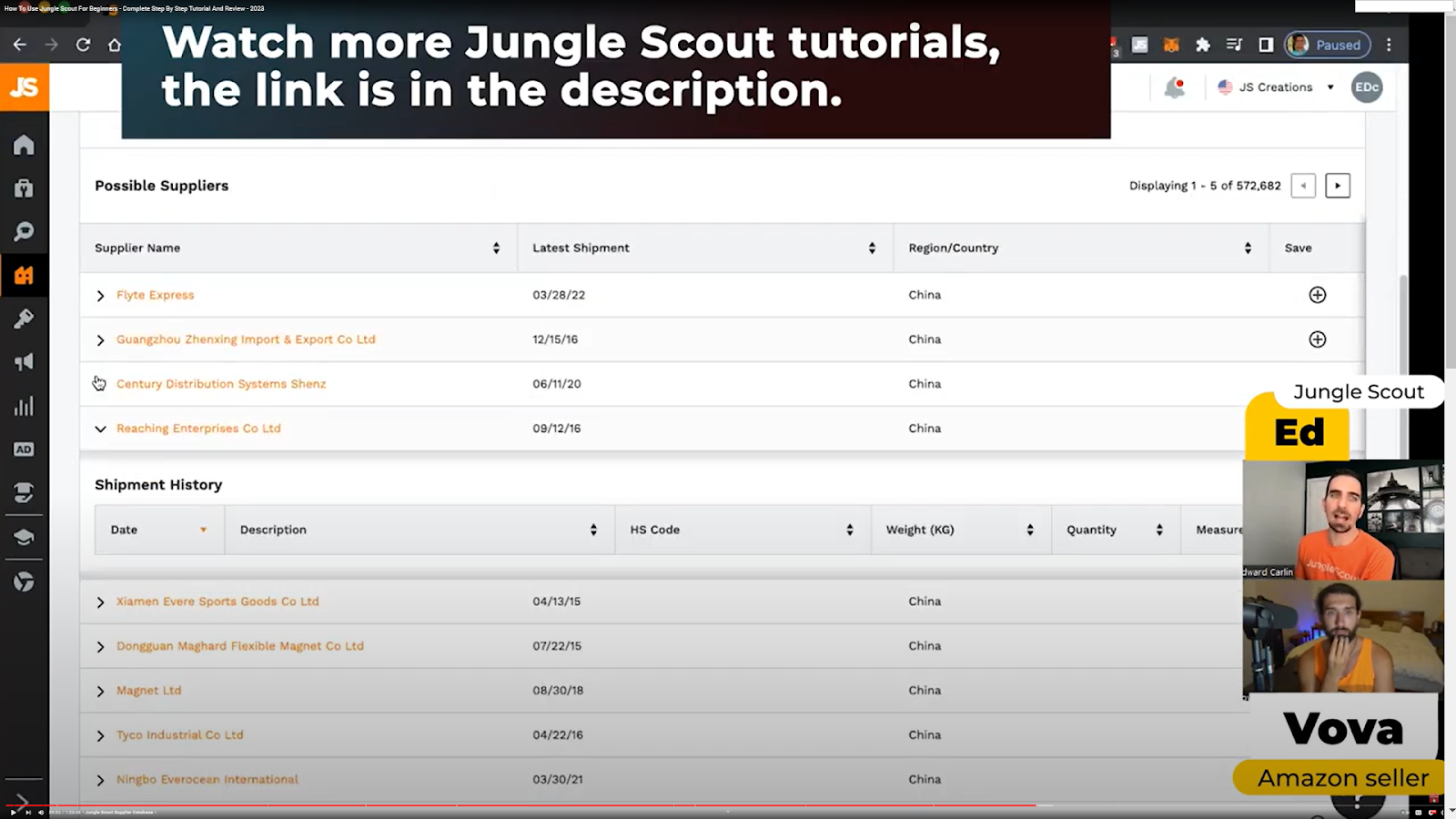Open the Tyco Industrial Co Ltd link
The height and width of the screenshot is (819, 1456).
pos(180,735)
